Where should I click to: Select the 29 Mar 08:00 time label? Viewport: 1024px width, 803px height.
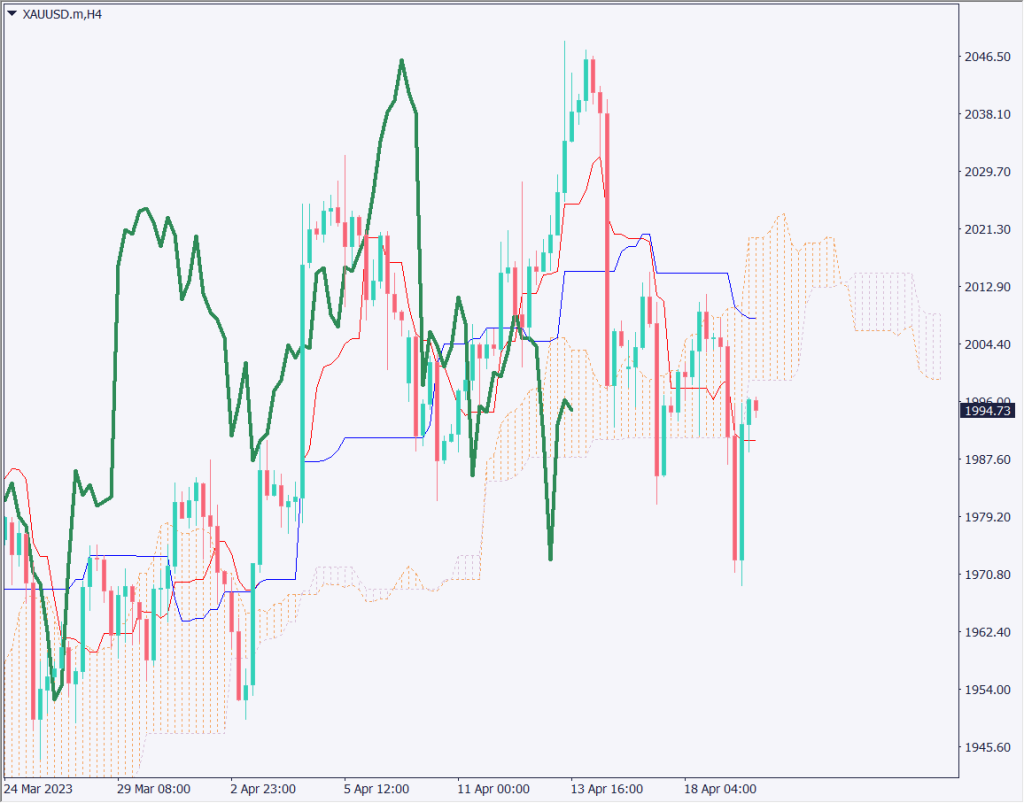click(152, 789)
